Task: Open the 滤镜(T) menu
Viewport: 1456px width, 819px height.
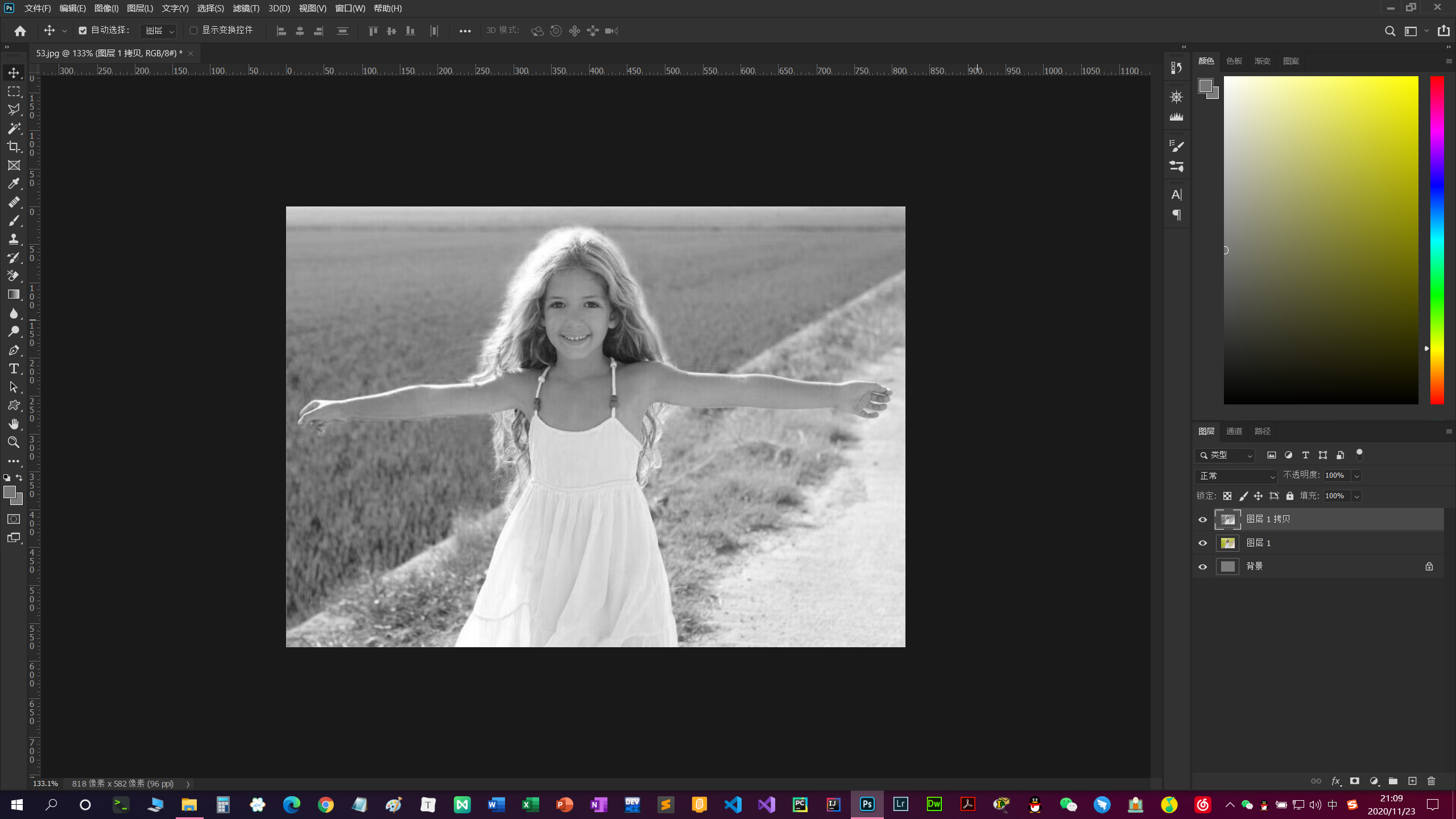Action: [x=246, y=9]
